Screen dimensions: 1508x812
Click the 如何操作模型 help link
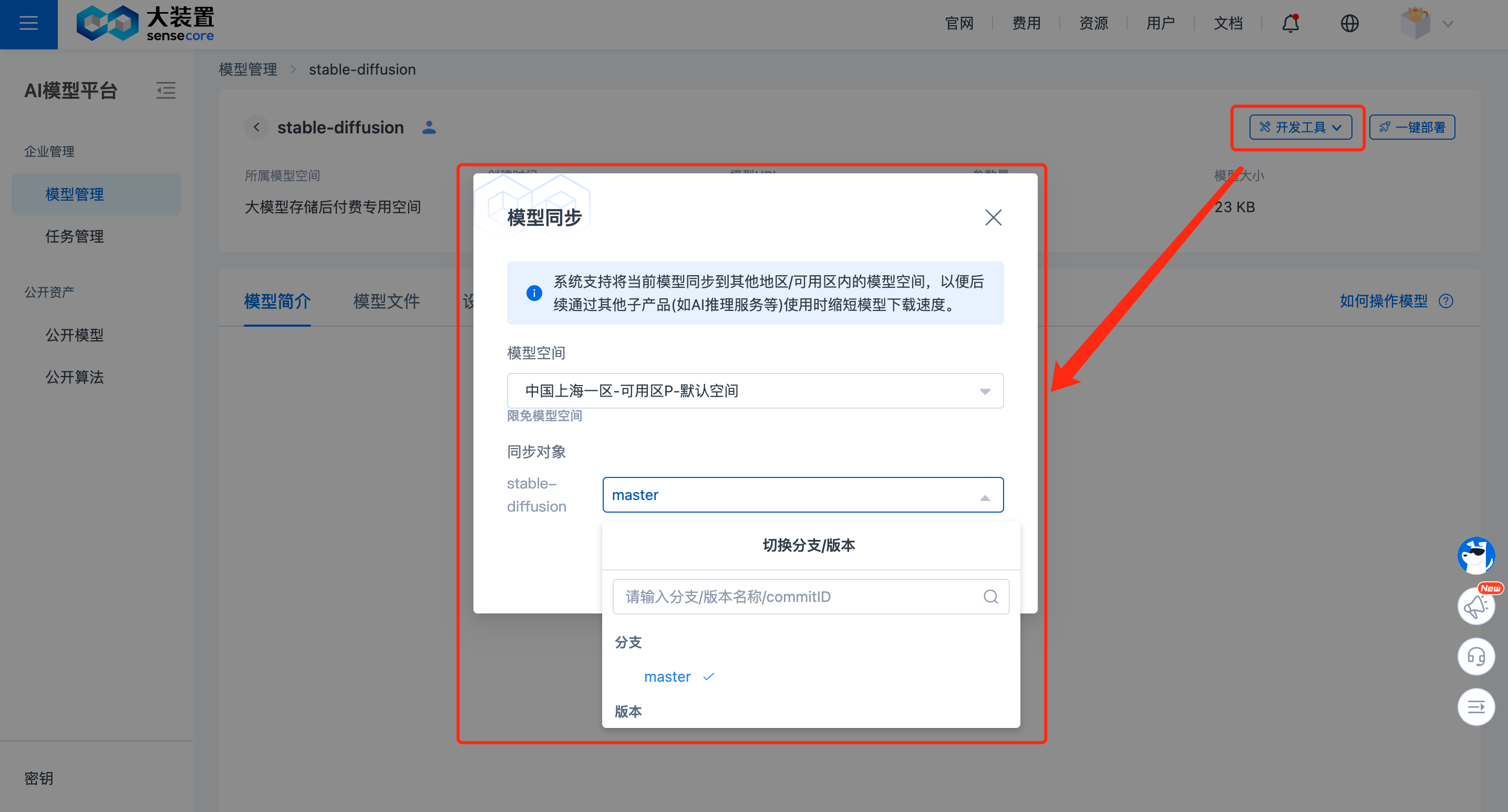tap(1386, 300)
